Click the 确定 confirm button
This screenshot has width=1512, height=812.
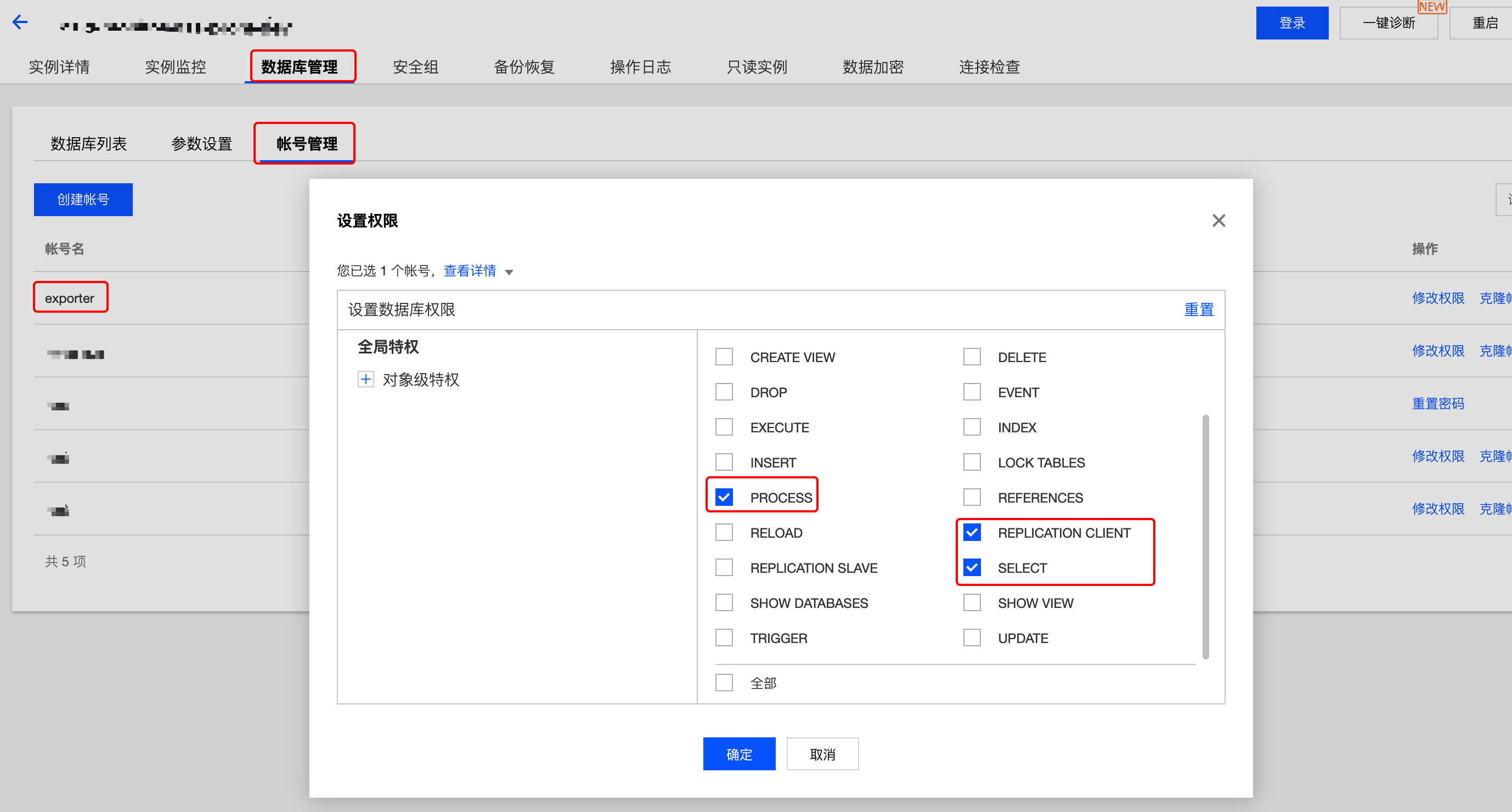[x=738, y=754]
